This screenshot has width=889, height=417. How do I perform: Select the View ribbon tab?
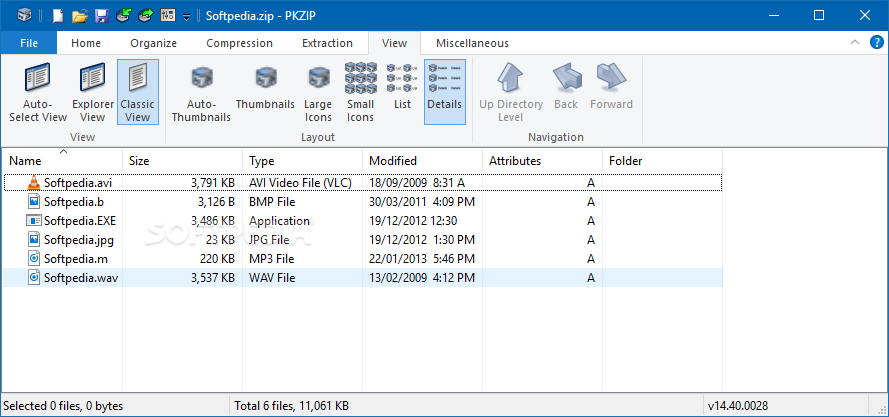(x=394, y=43)
